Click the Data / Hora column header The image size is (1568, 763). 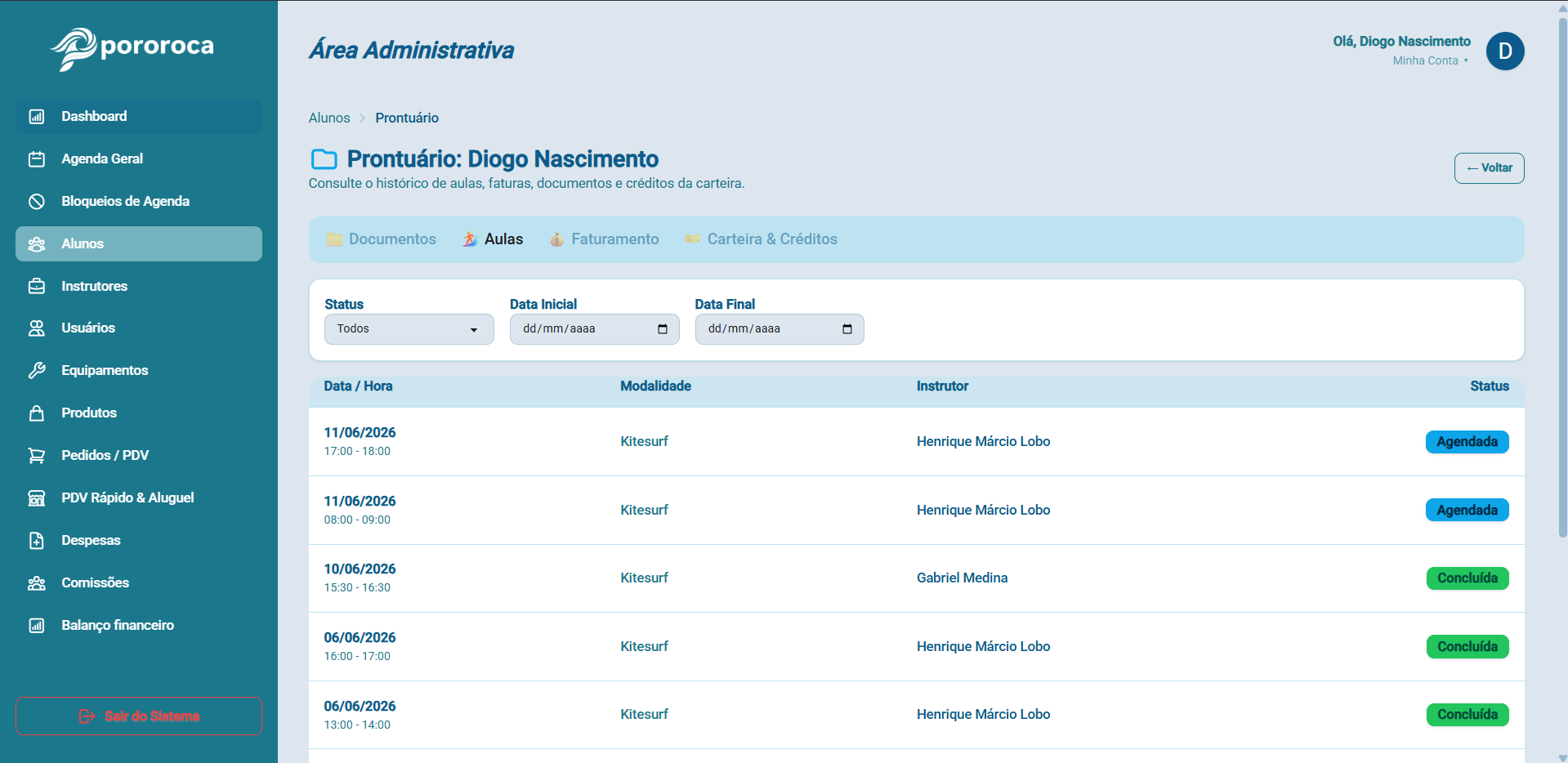358,386
